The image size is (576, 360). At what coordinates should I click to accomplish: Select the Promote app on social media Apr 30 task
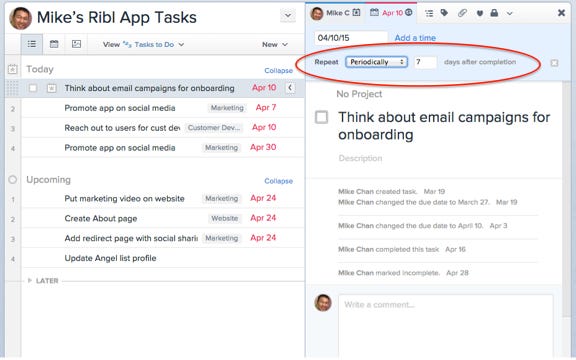pyautogui.click(x=120, y=148)
